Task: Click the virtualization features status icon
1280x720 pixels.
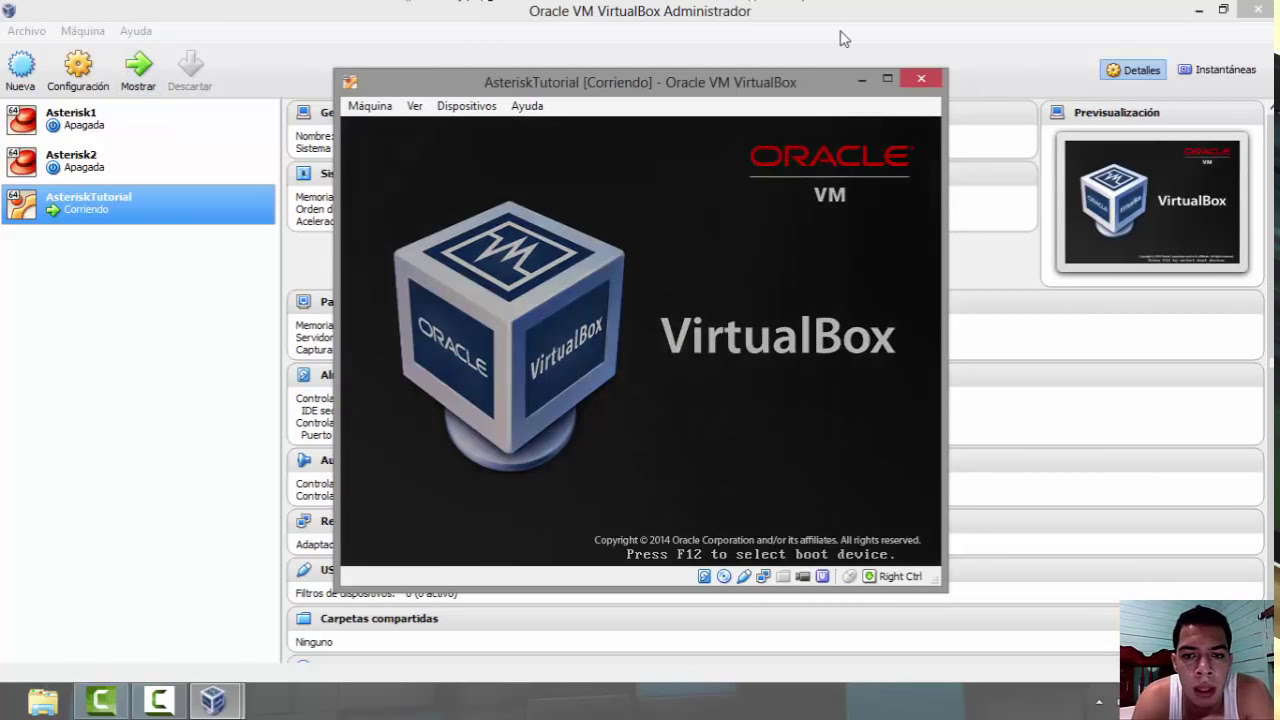Action: tap(822, 576)
